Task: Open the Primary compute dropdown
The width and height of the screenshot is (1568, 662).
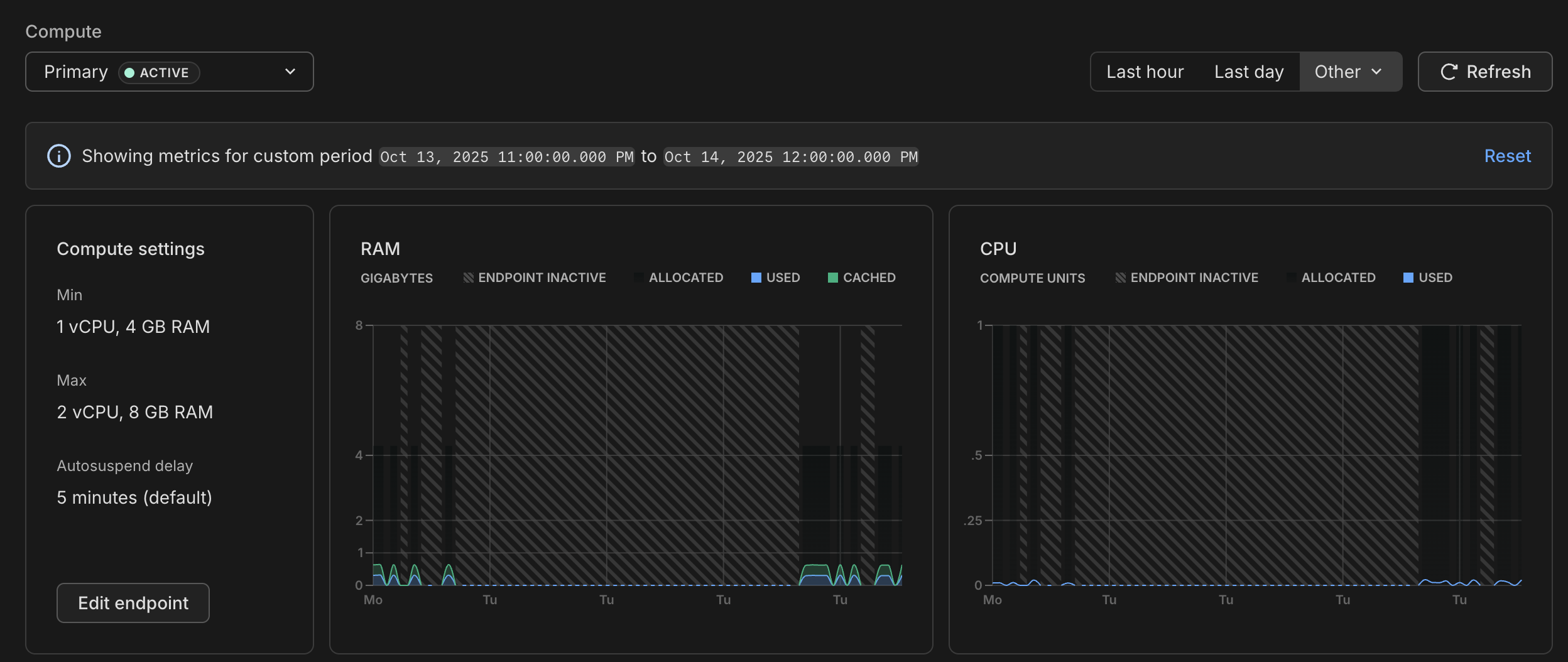Action: pyautogui.click(x=170, y=72)
